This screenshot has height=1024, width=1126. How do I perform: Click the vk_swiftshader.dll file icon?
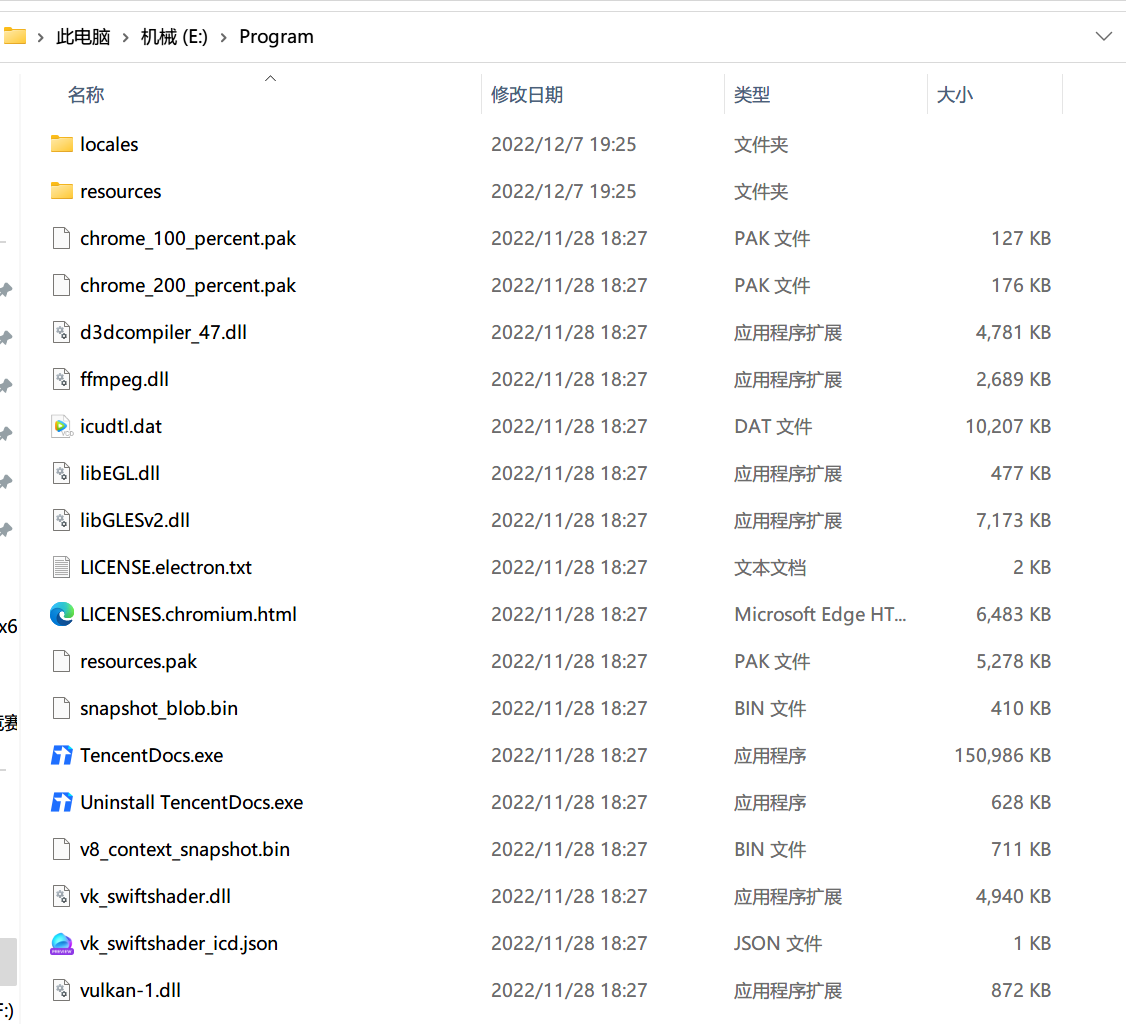[x=62, y=896]
